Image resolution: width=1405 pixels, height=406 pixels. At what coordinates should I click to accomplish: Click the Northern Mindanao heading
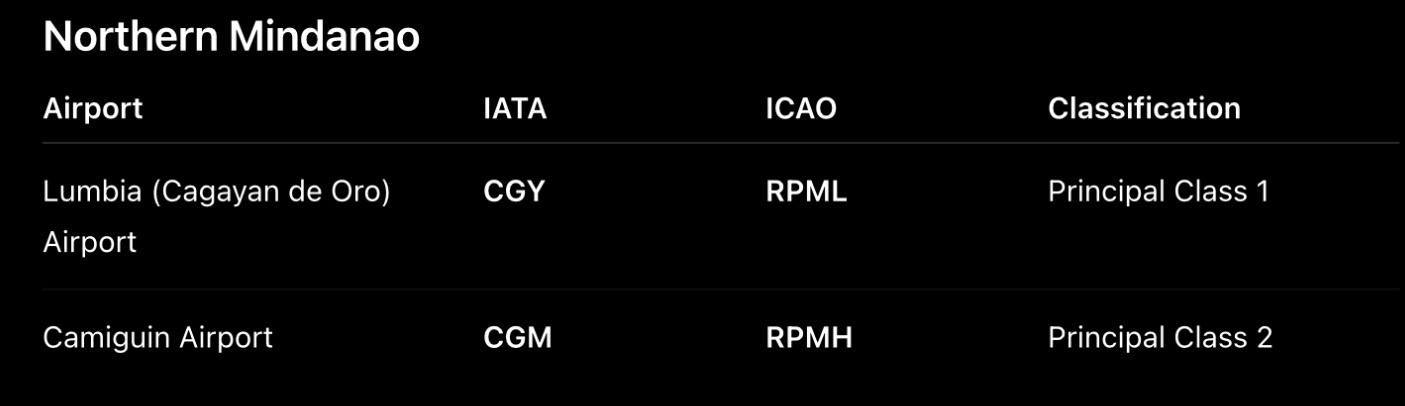[231, 38]
